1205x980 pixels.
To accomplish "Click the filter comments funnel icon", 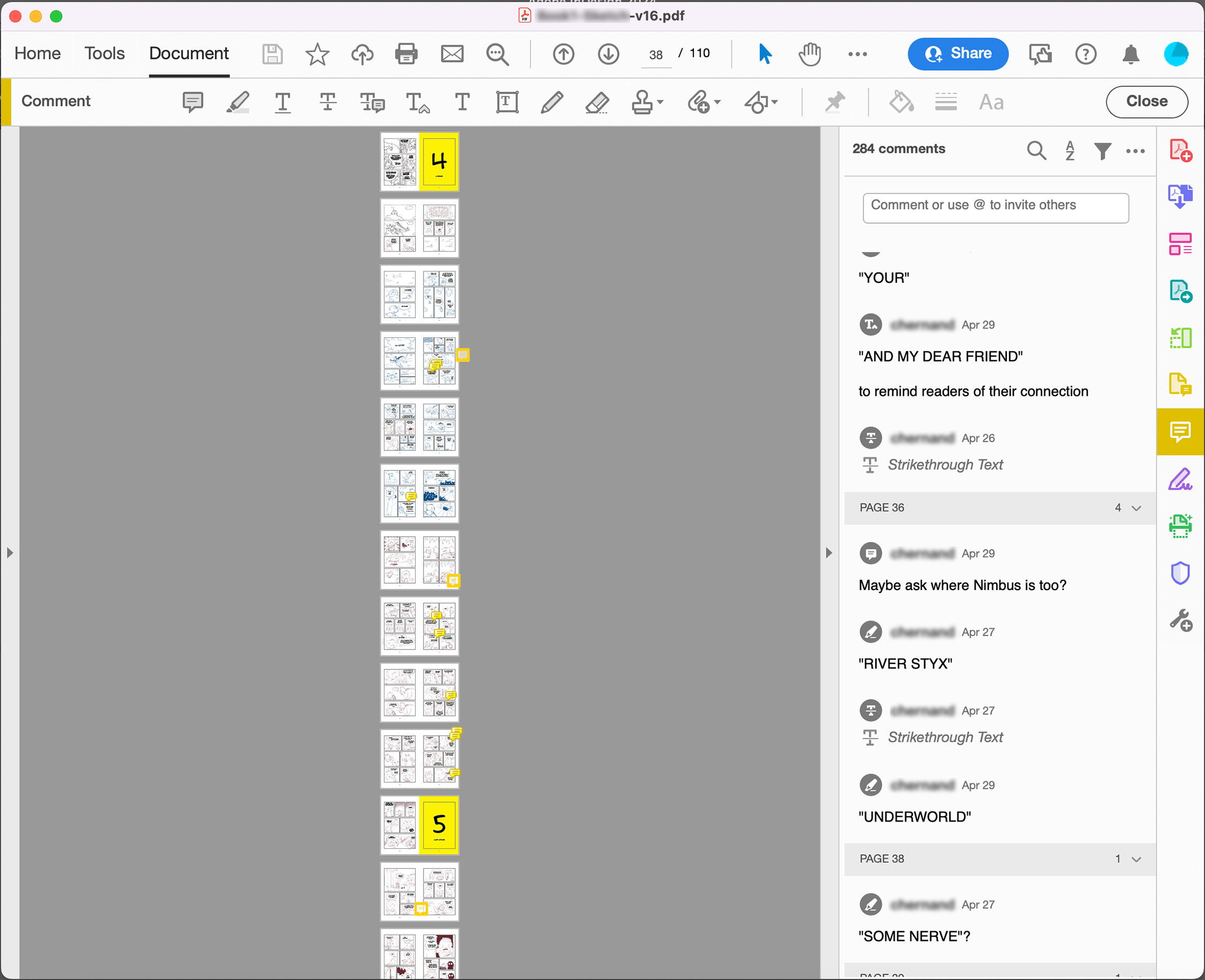I will pyautogui.click(x=1102, y=150).
